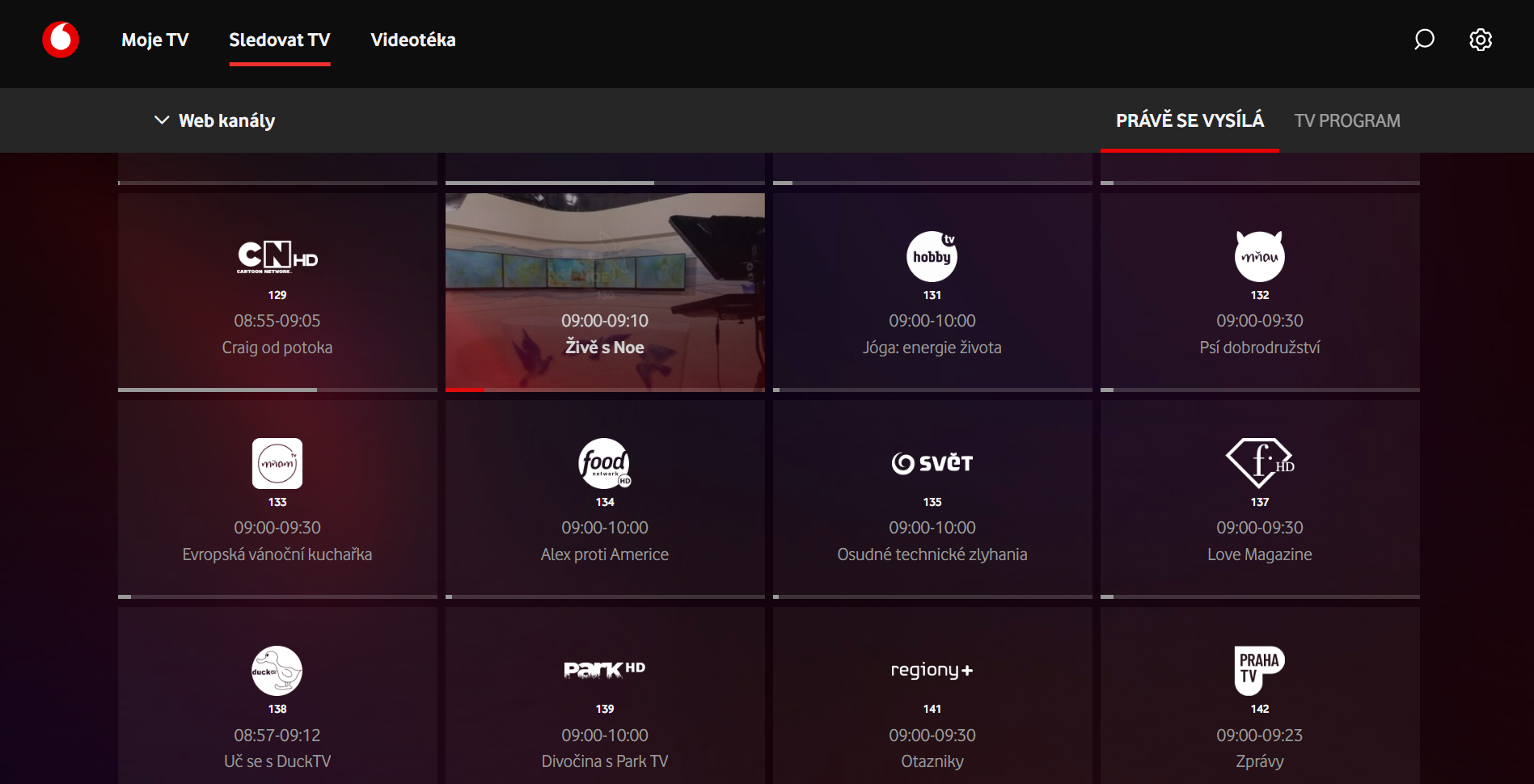
Task: Go to Videotéka section
Action: (x=412, y=40)
